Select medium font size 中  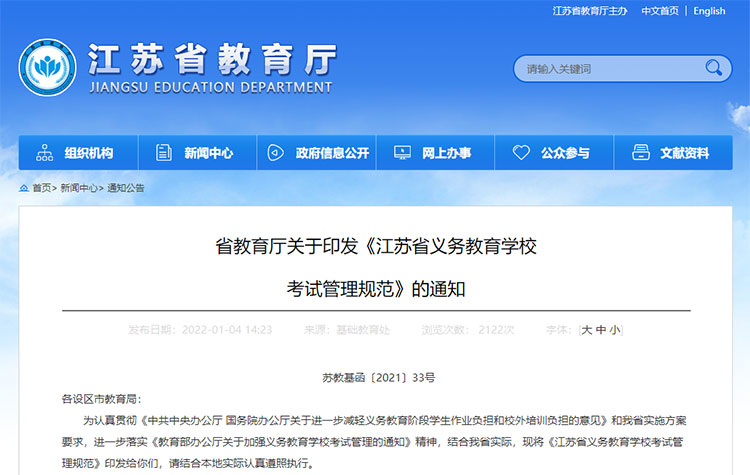tap(601, 329)
